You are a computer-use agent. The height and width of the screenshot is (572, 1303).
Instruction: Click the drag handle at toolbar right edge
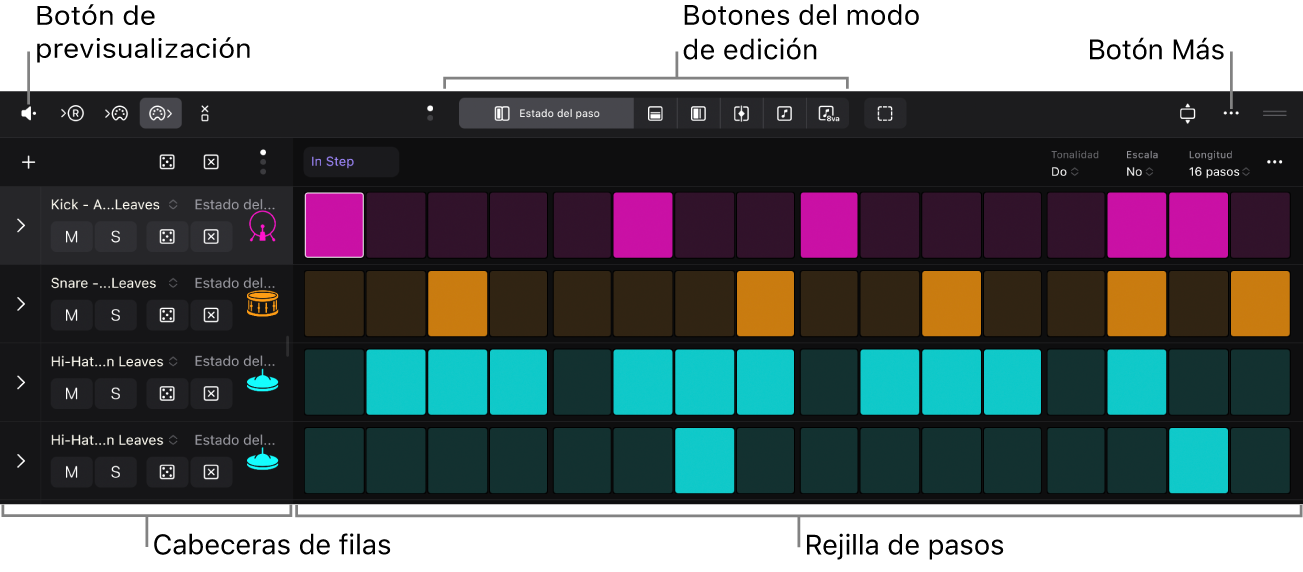click(1274, 114)
